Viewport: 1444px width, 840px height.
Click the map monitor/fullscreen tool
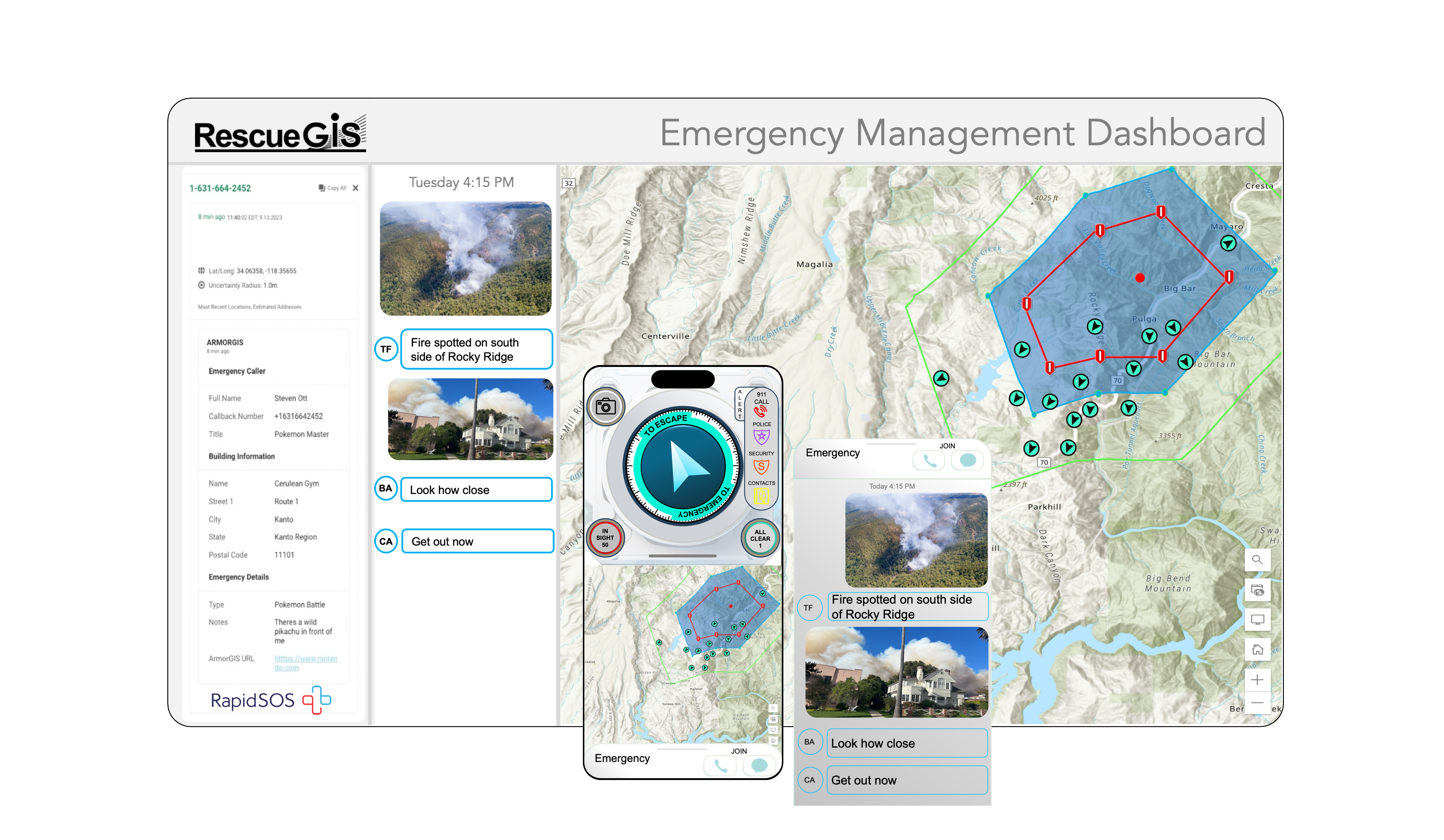[x=1257, y=619]
